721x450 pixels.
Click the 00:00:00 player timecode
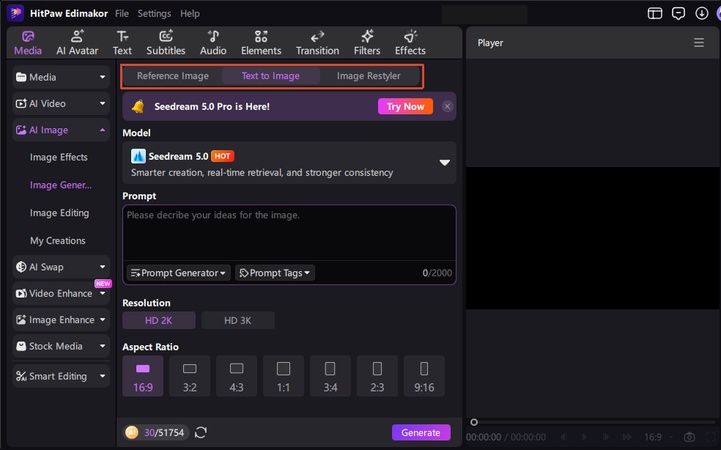(x=483, y=437)
